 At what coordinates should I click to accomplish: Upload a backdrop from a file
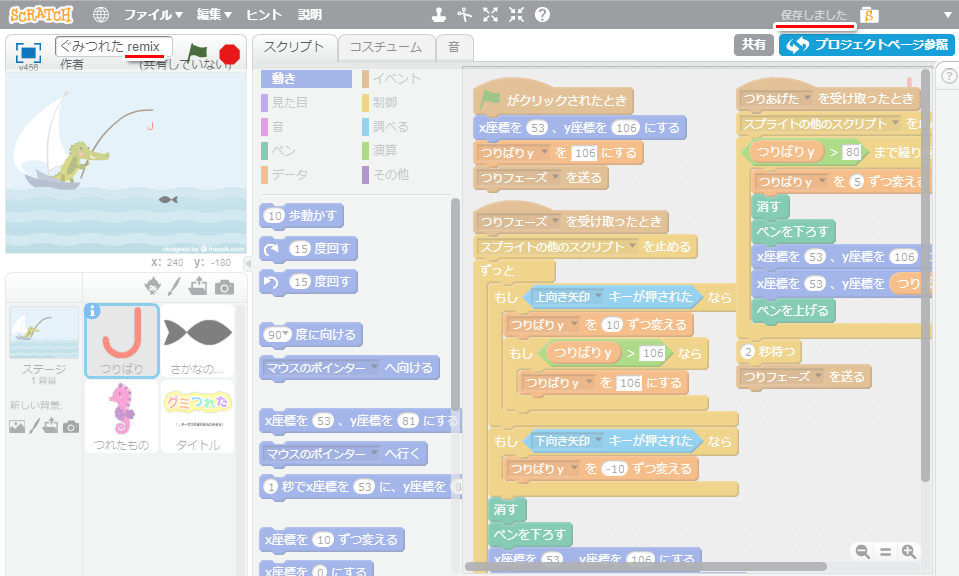(x=51, y=426)
